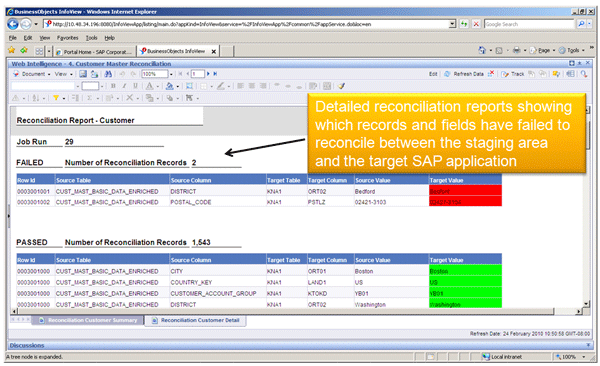Screen dimensions: 600x366
Task: Click the Edit button in report toolbar
Action: pyautogui.click(x=433, y=74)
